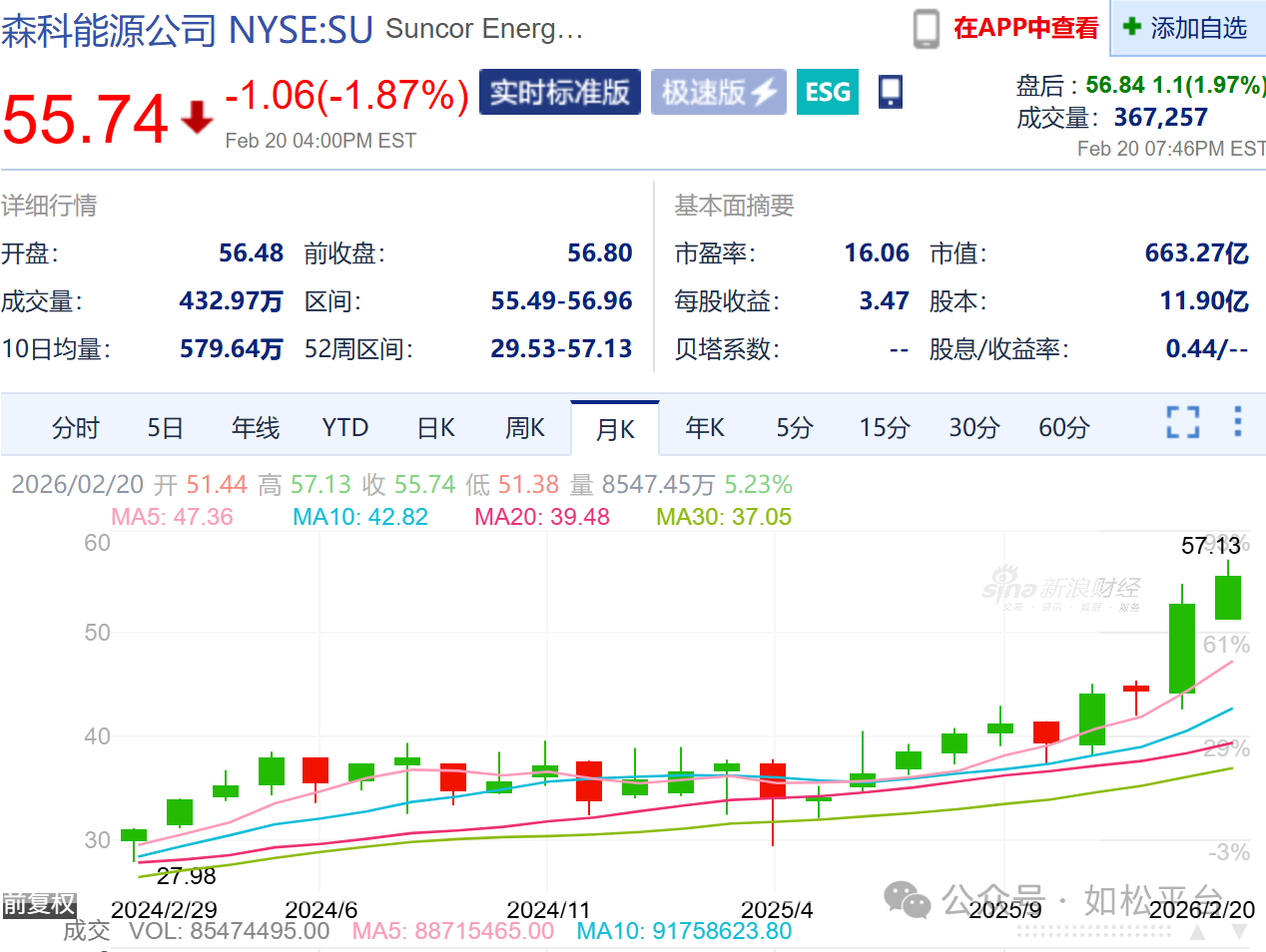Screen dimensions: 1266x952
Task: Open the three-dot chart options menu
Action: click(1238, 422)
